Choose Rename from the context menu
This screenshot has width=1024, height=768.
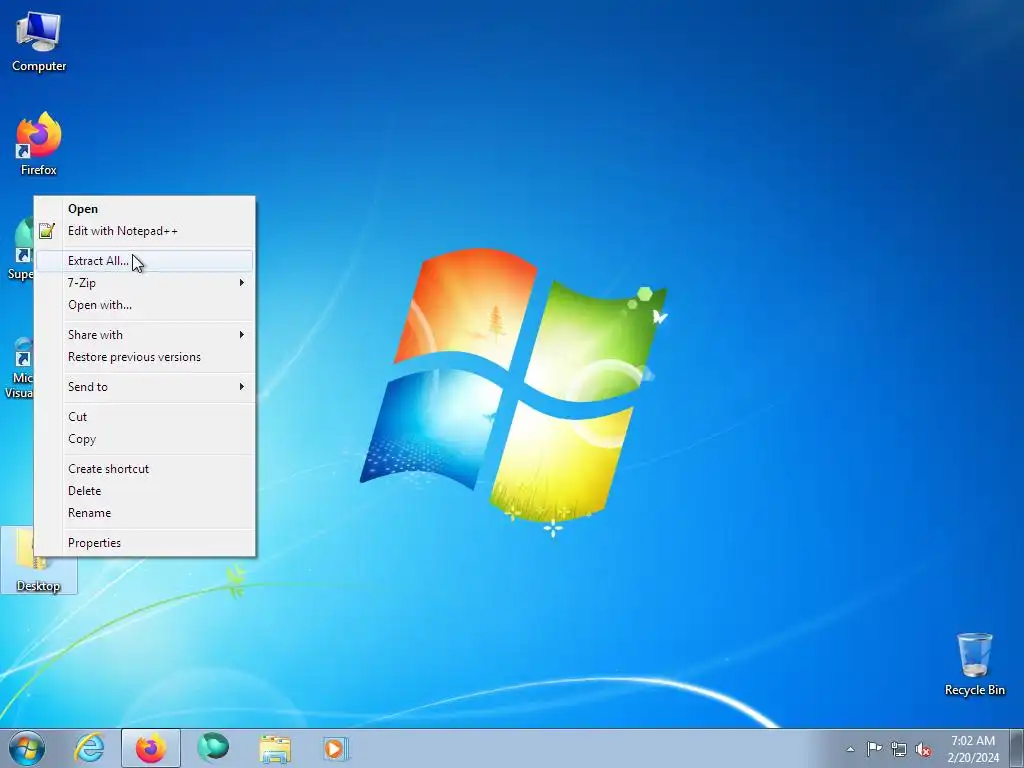tap(145, 513)
